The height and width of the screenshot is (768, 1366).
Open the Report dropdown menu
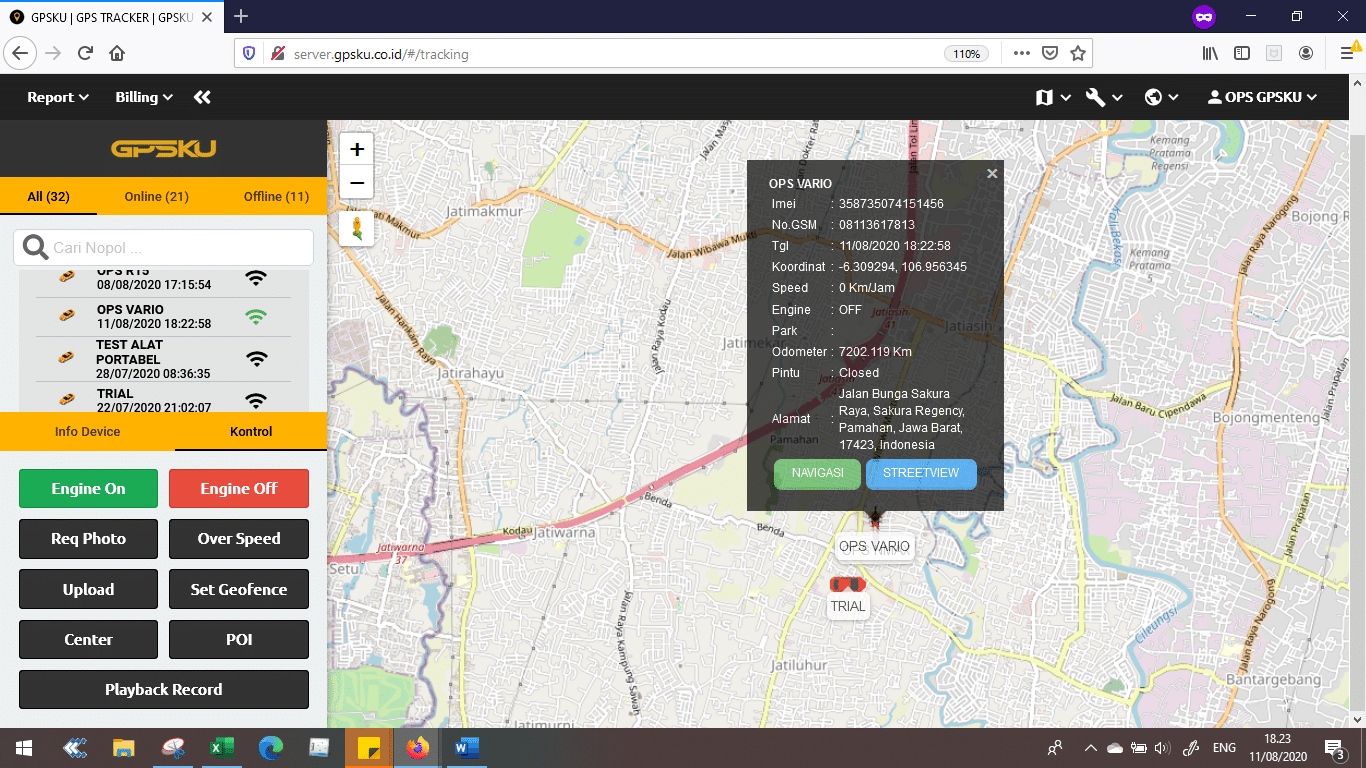click(x=58, y=97)
